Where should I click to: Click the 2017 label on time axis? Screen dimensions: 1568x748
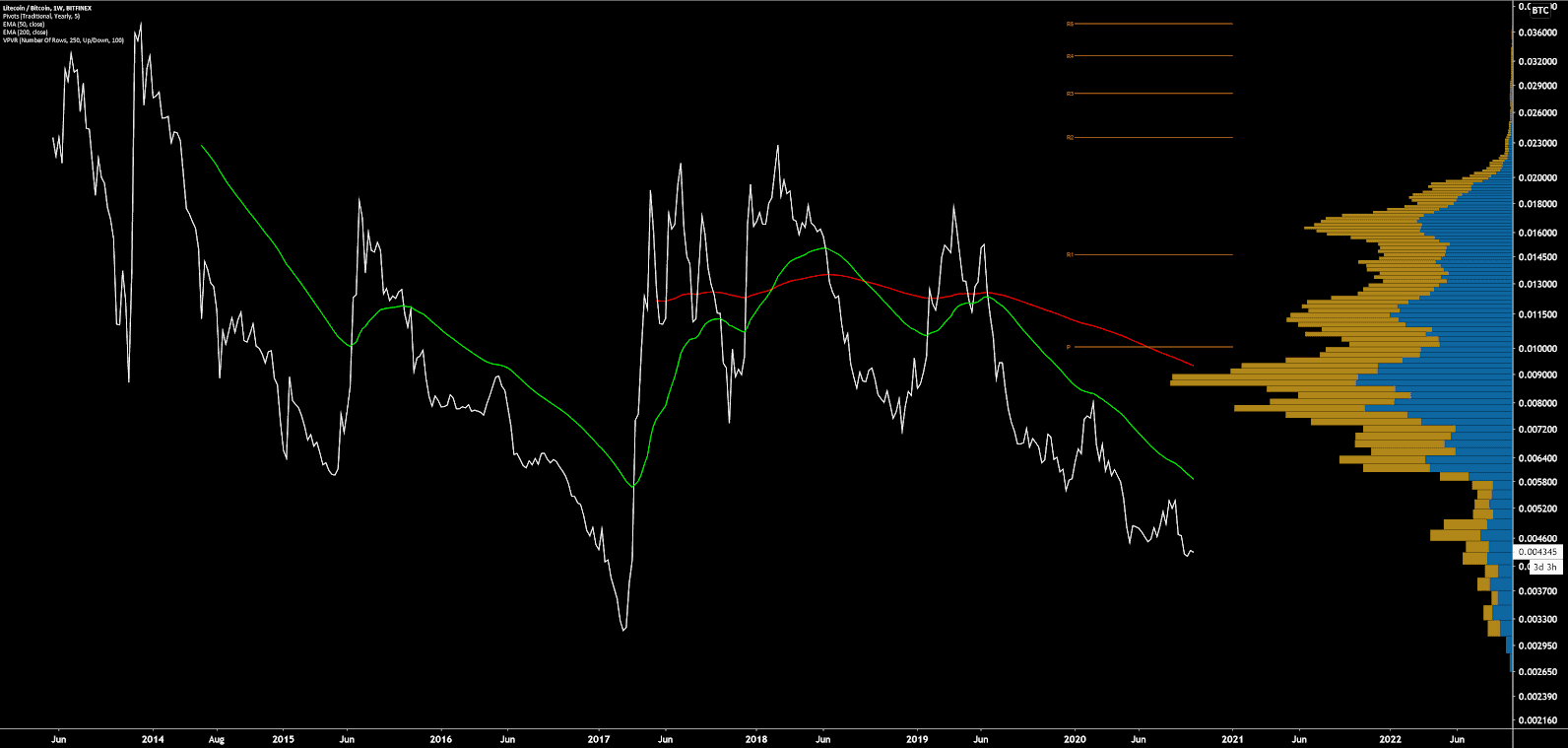599,738
